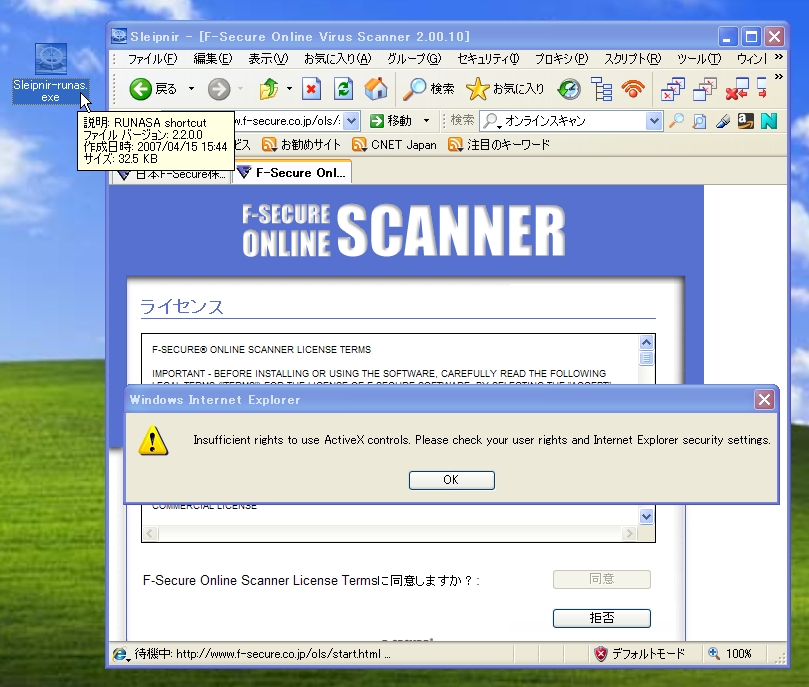Click the gray Forward arrow button
The image size is (809, 687).
click(219, 89)
